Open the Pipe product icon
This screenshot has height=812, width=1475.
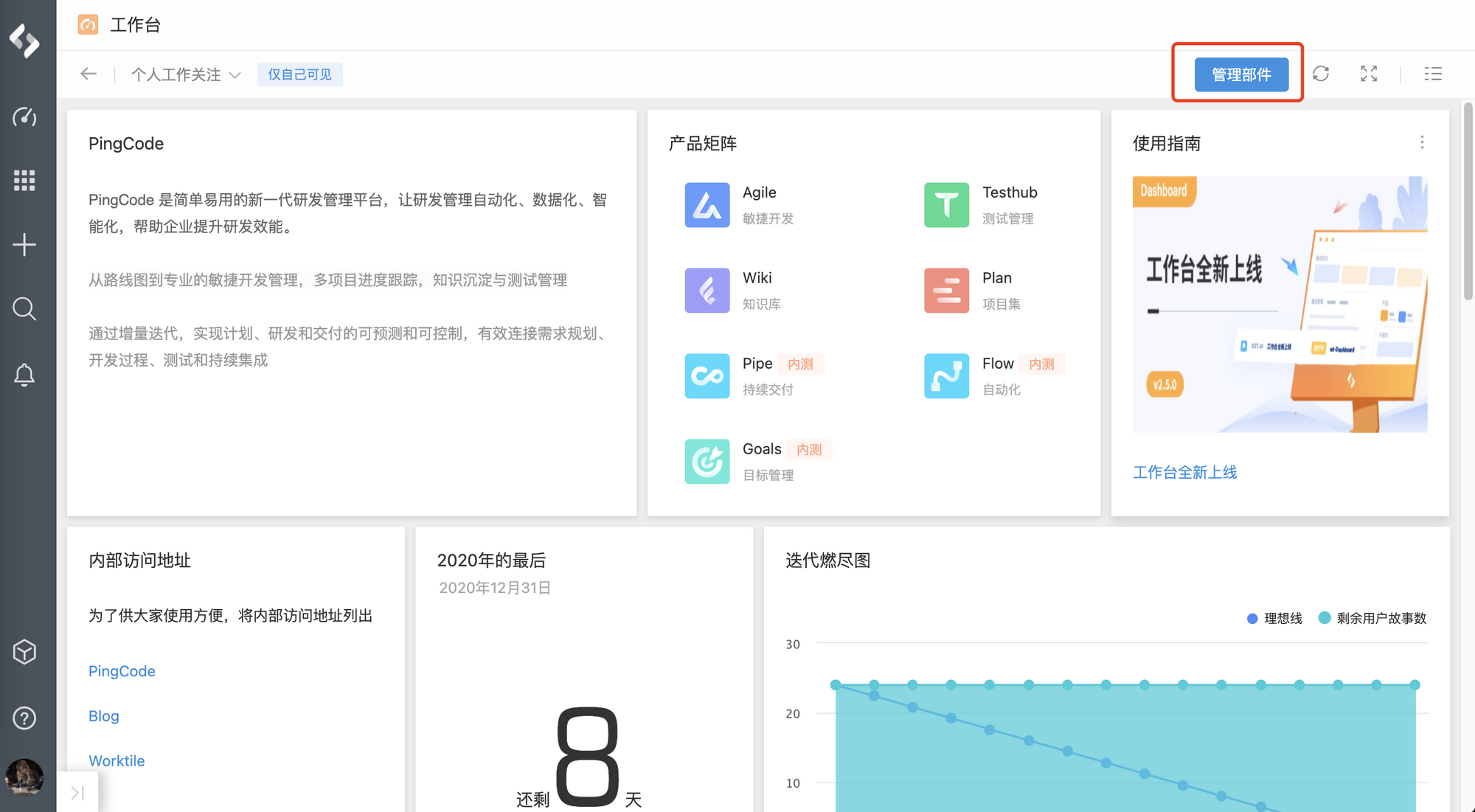tap(707, 376)
